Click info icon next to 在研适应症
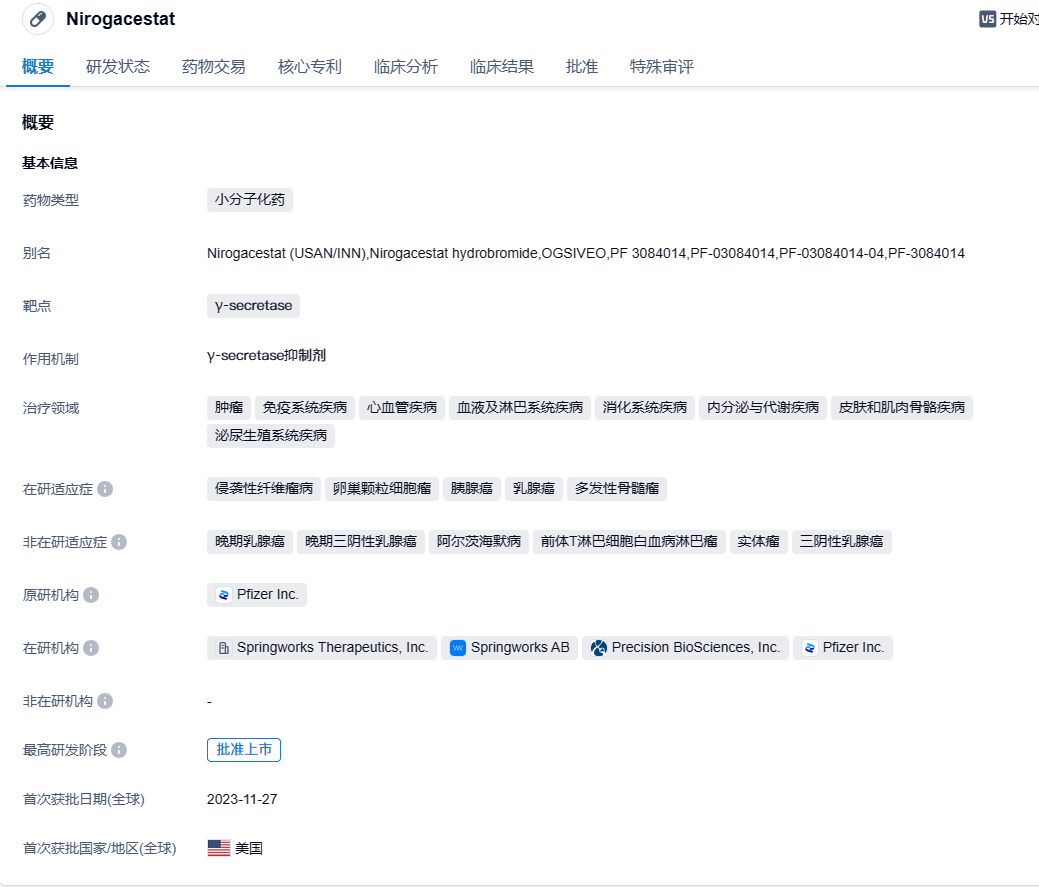 [x=105, y=489]
